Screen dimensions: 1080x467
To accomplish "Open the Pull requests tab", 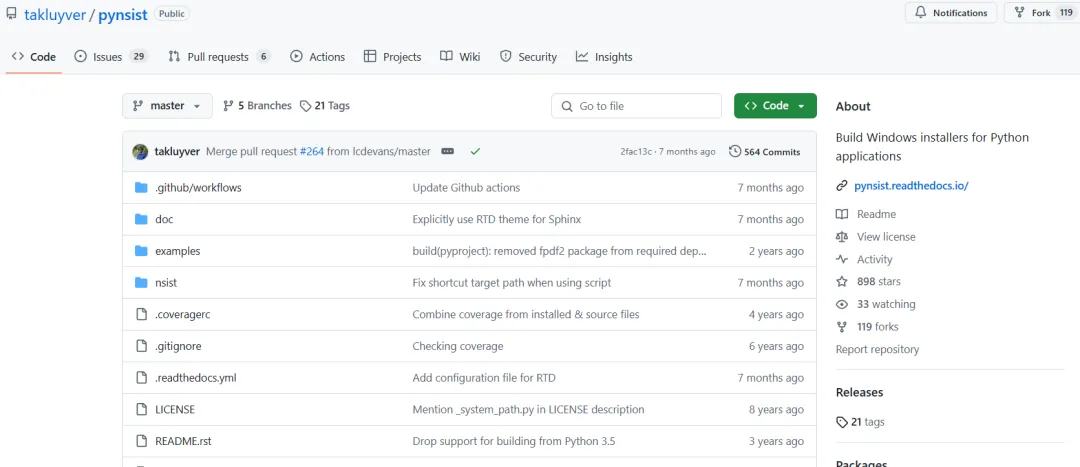I will click(x=218, y=57).
